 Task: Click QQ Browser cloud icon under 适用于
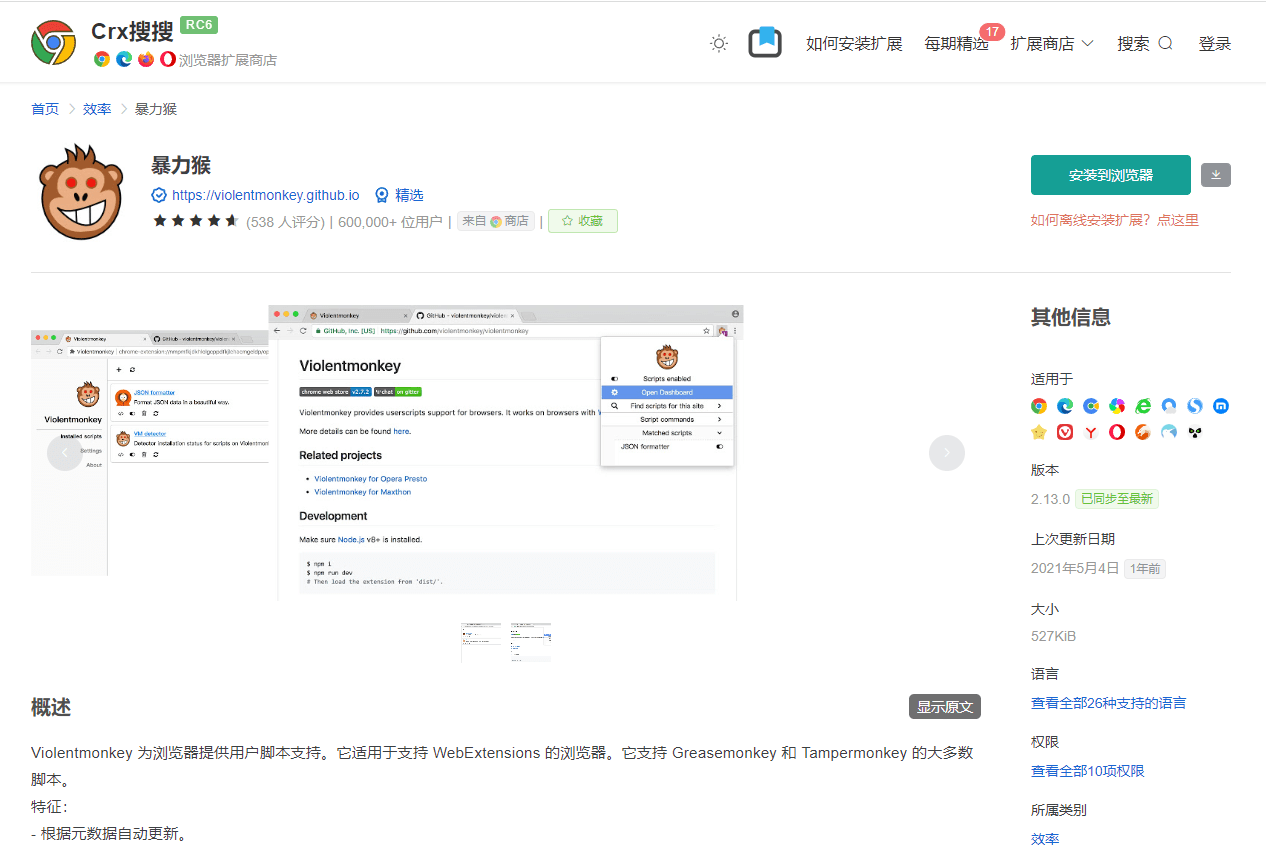[1169, 406]
